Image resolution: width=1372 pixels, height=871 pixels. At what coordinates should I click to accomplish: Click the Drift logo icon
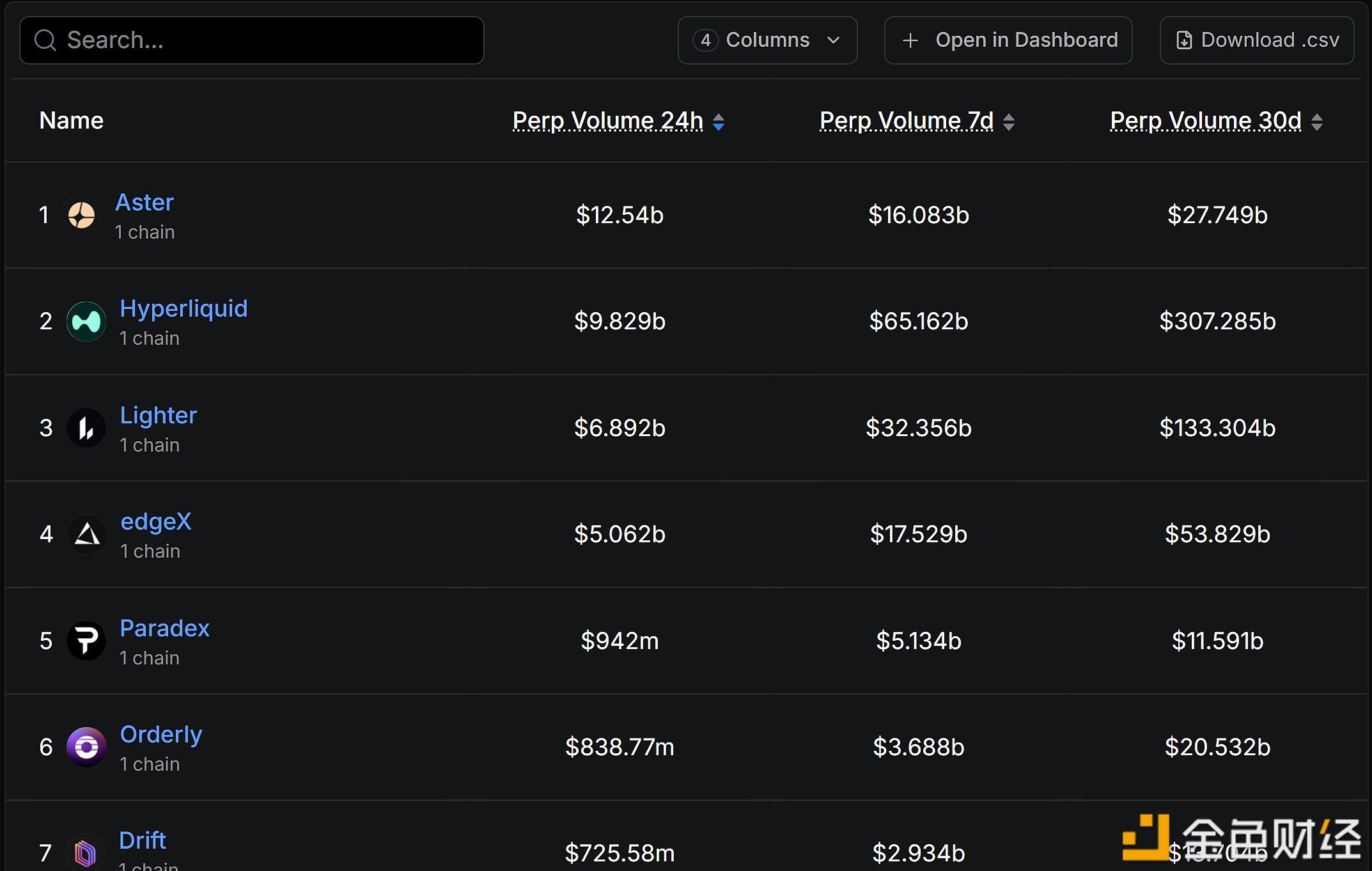point(85,852)
